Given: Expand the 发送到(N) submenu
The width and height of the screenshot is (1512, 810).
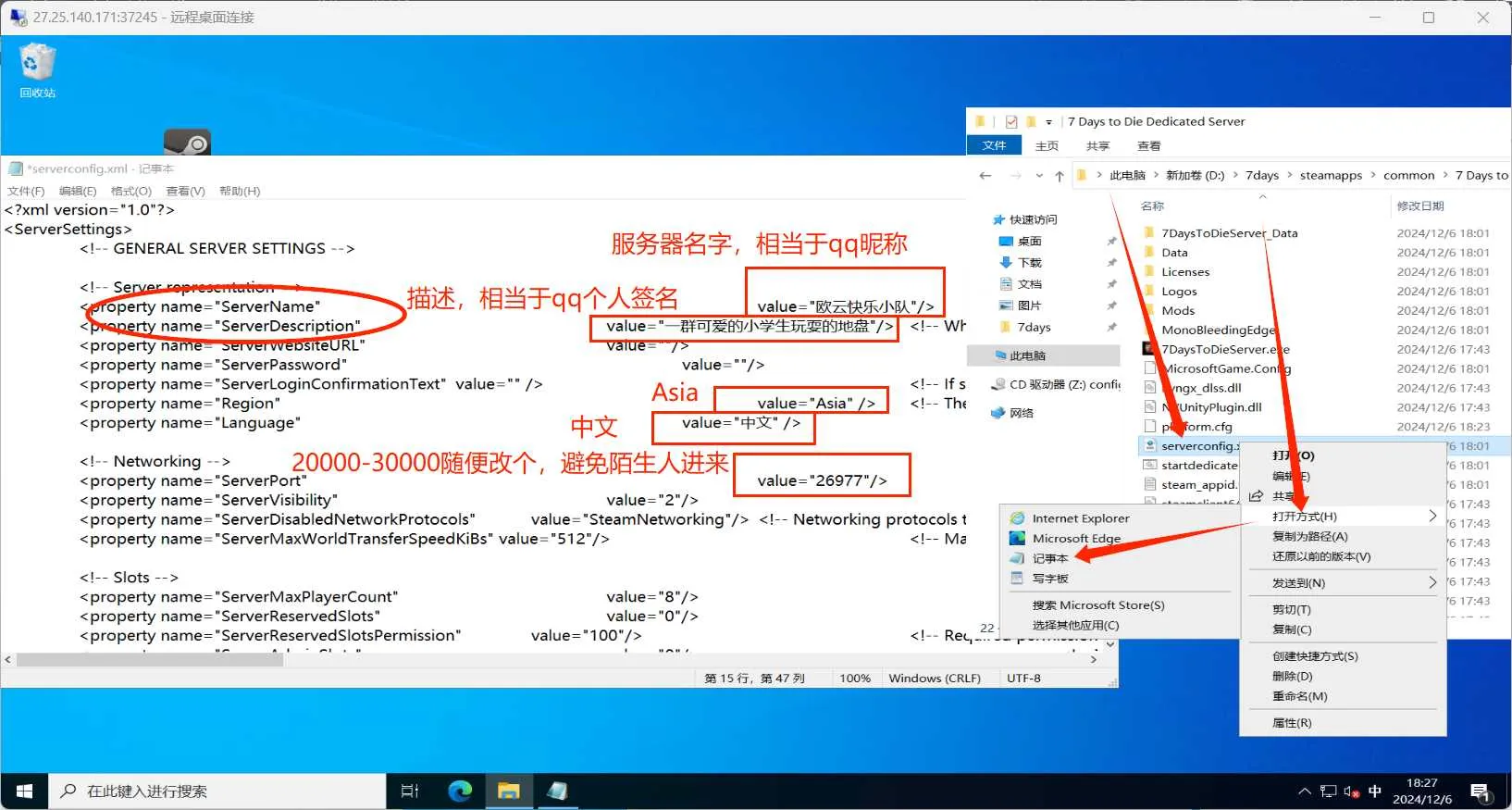Looking at the screenshot, I should [x=1342, y=583].
